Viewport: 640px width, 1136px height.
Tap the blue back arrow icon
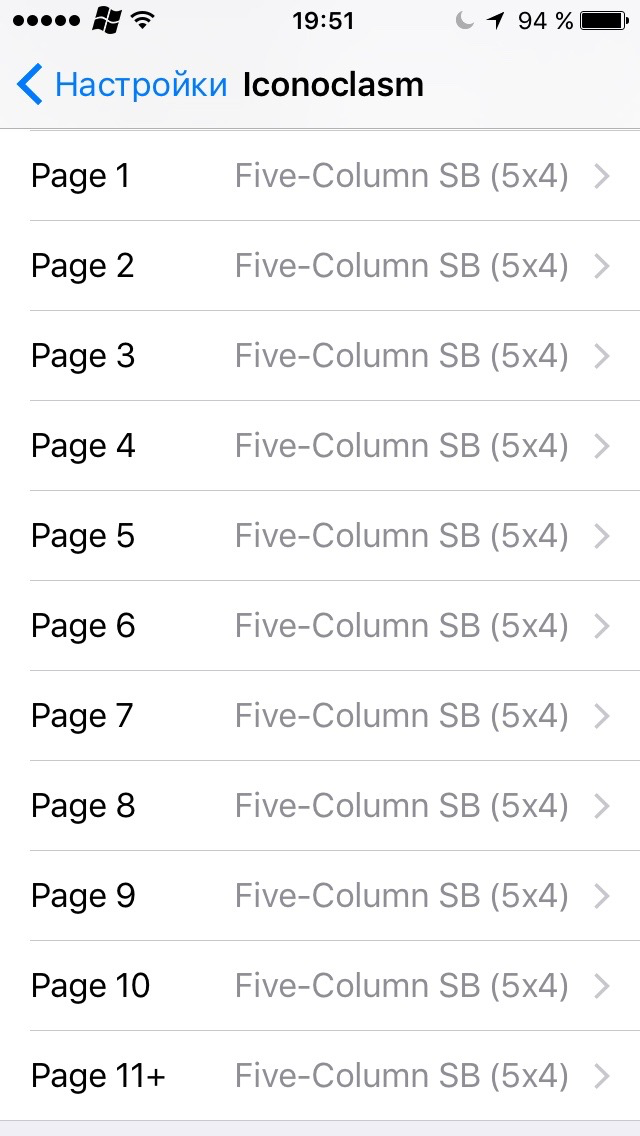30,84
